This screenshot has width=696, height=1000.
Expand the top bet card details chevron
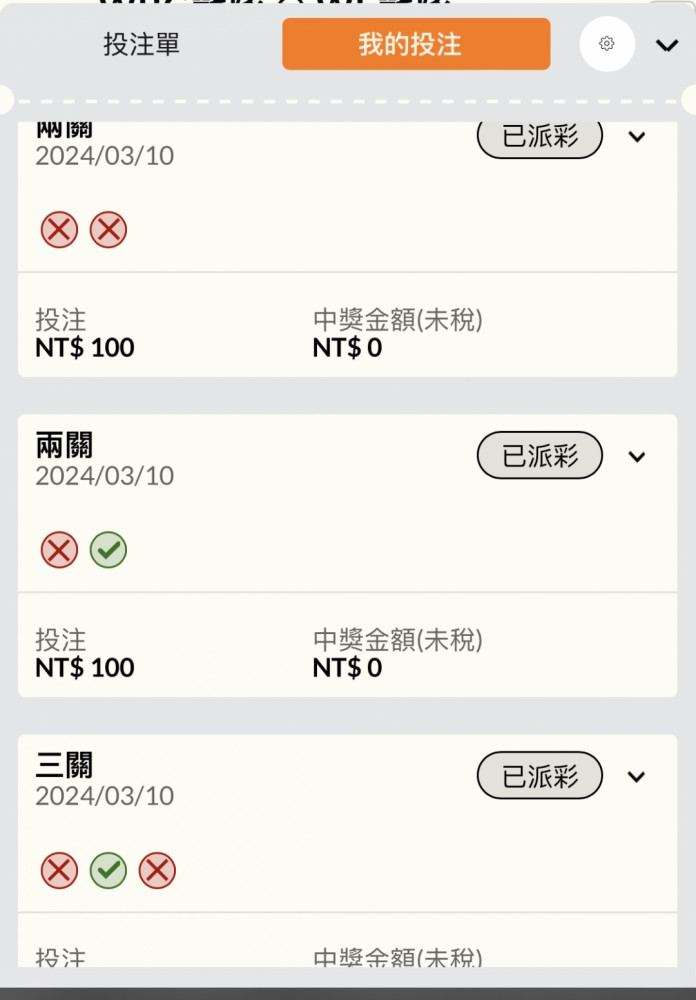pos(637,136)
